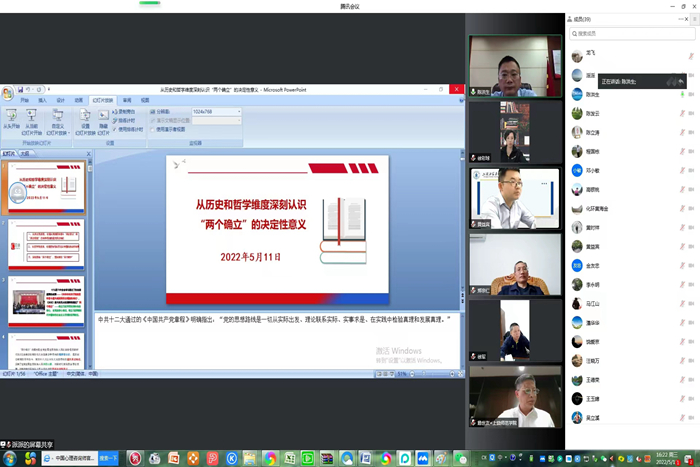
Task: Click the more options dots in members panel header
Action: click(x=680, y=19)
